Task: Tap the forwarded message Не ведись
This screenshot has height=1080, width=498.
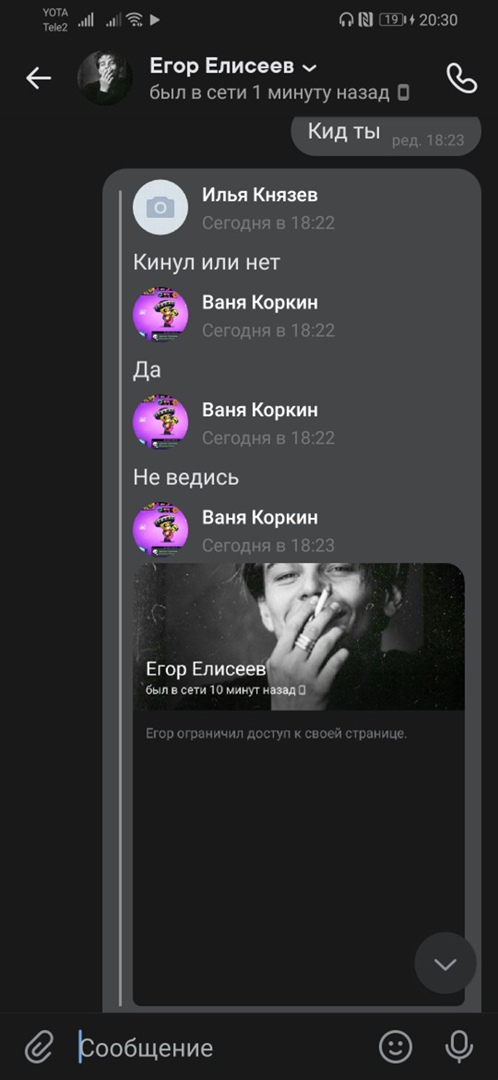Action: pos(186,477)
